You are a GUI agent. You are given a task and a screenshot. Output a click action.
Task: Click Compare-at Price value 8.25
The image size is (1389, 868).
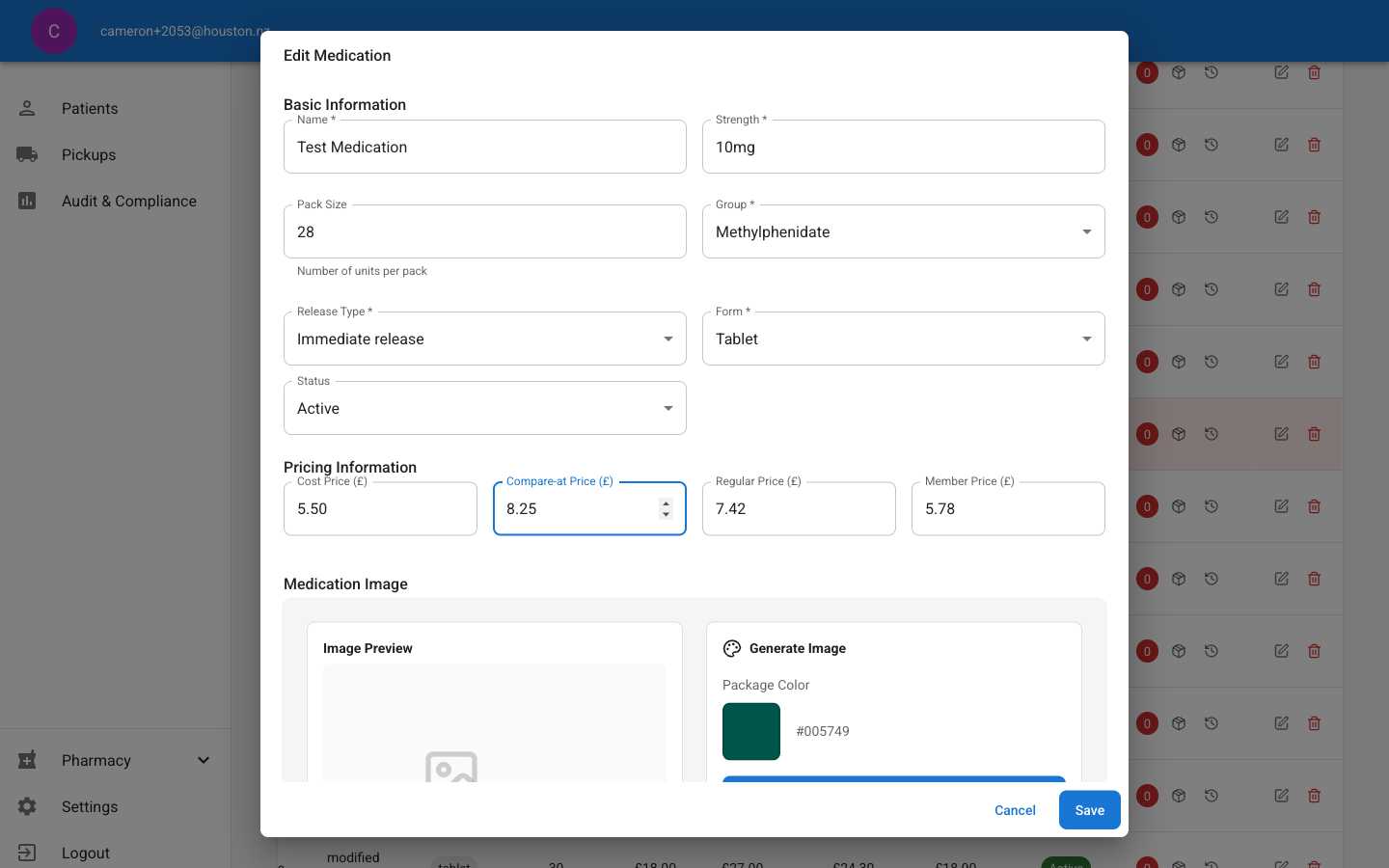(522, 508)
